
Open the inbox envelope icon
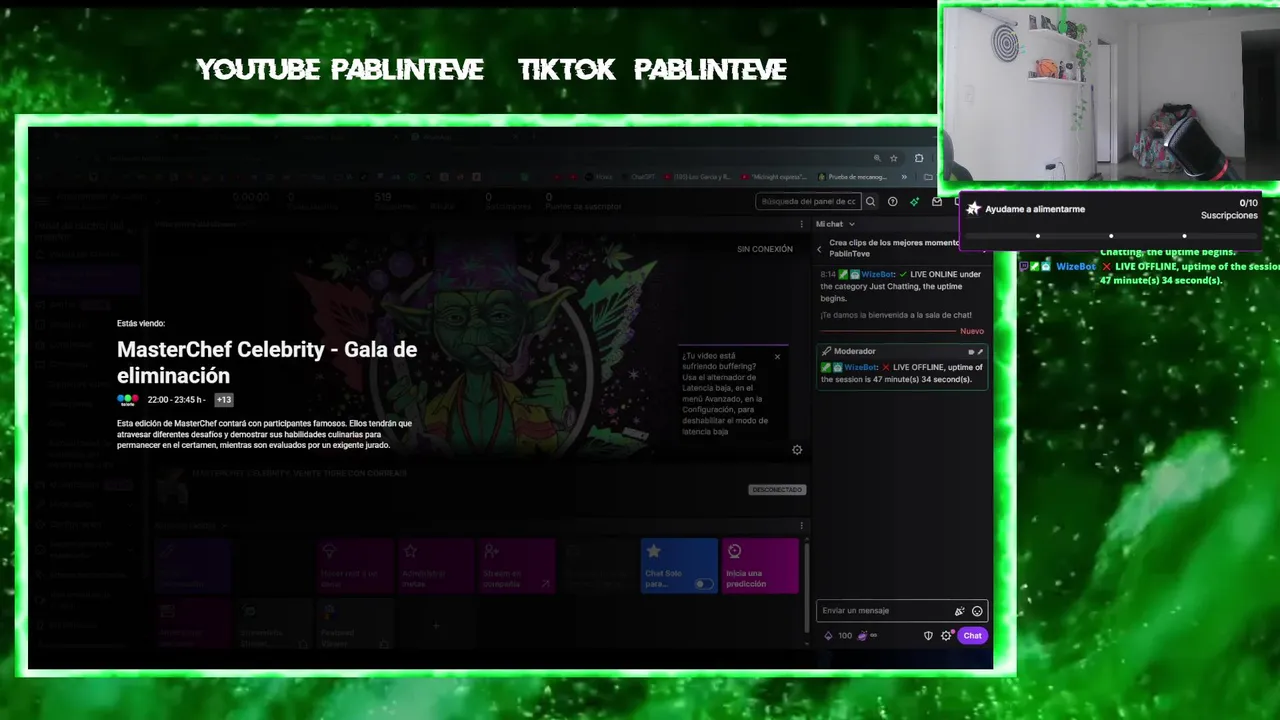point(936,201)
